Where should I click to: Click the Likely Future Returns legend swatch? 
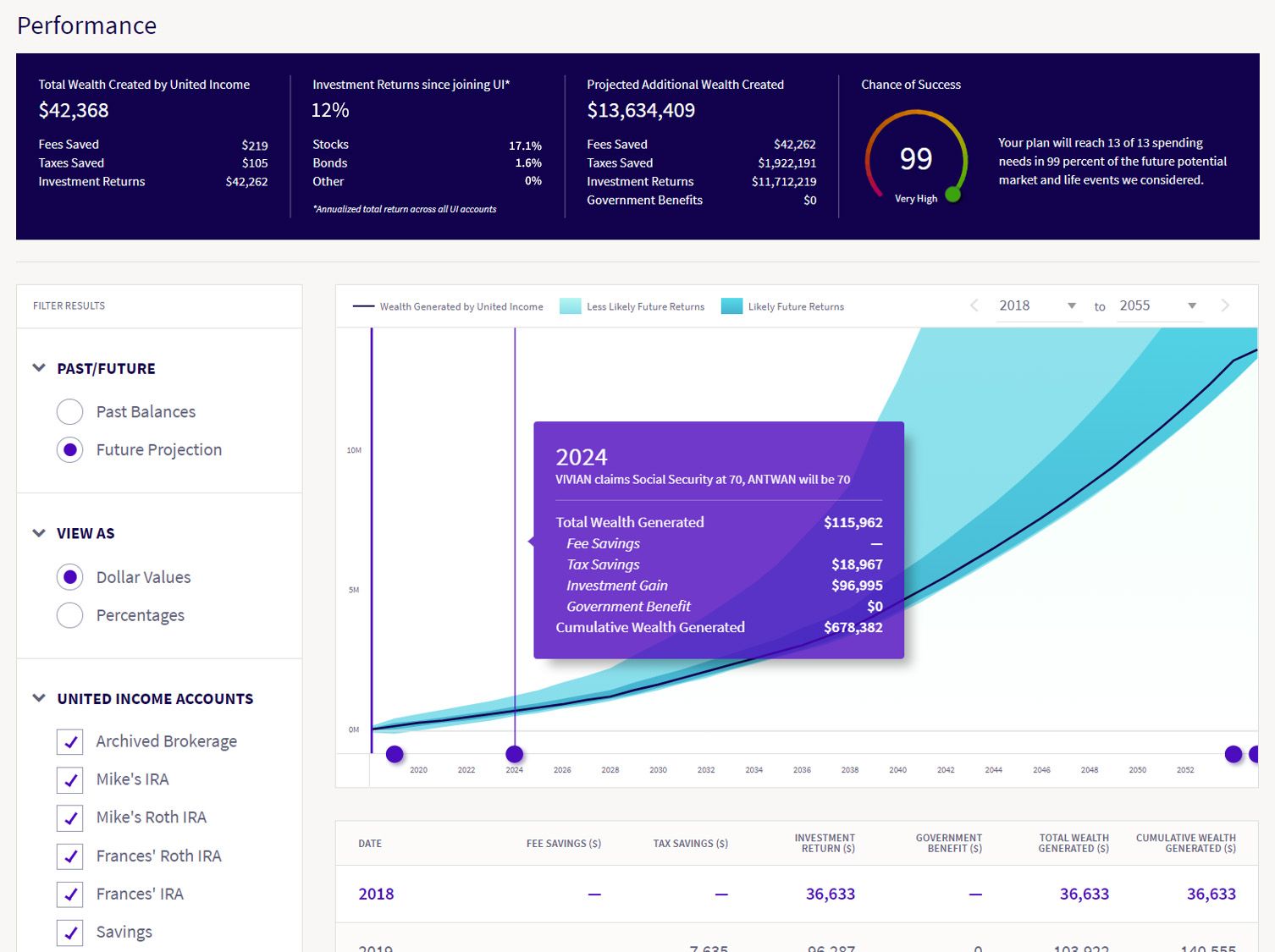(x=731, y=306)
